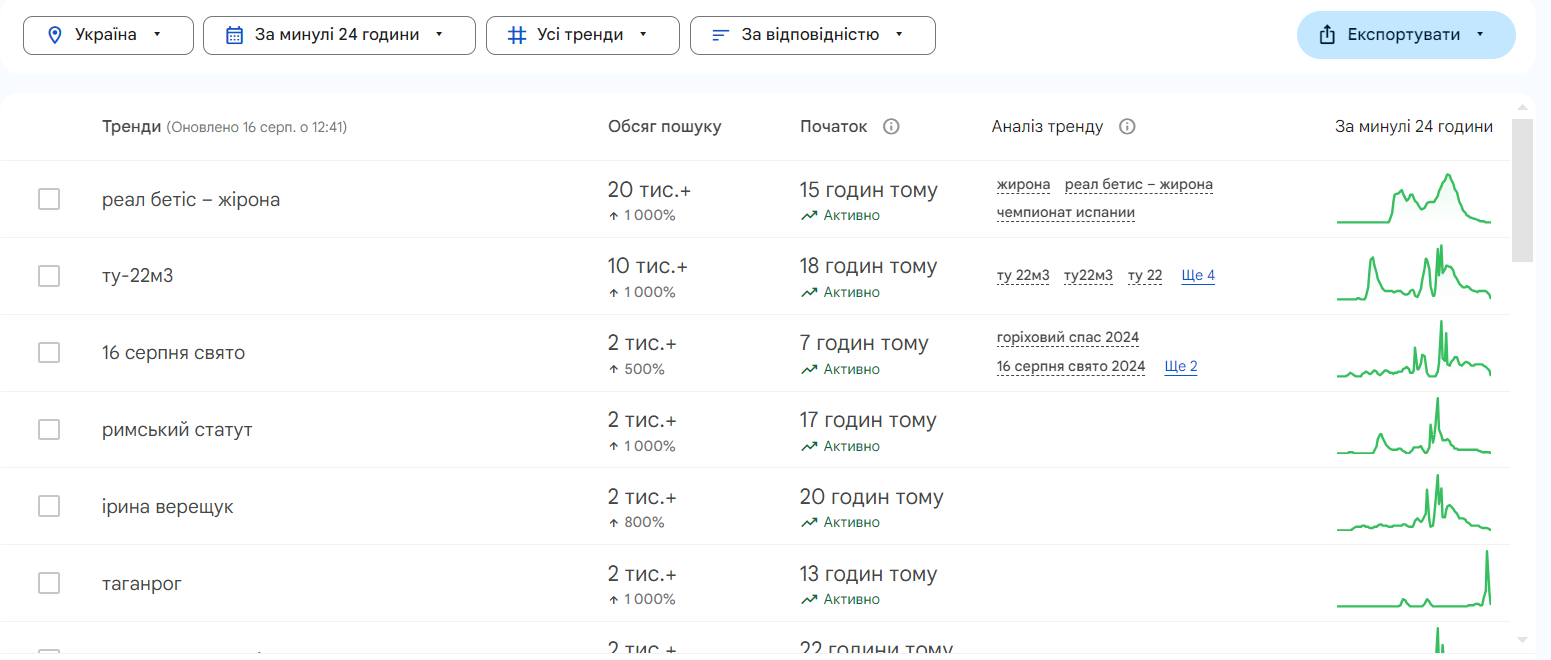
Task: Select checkbox for ту-22м3 trend
Action: click(49, 276)
